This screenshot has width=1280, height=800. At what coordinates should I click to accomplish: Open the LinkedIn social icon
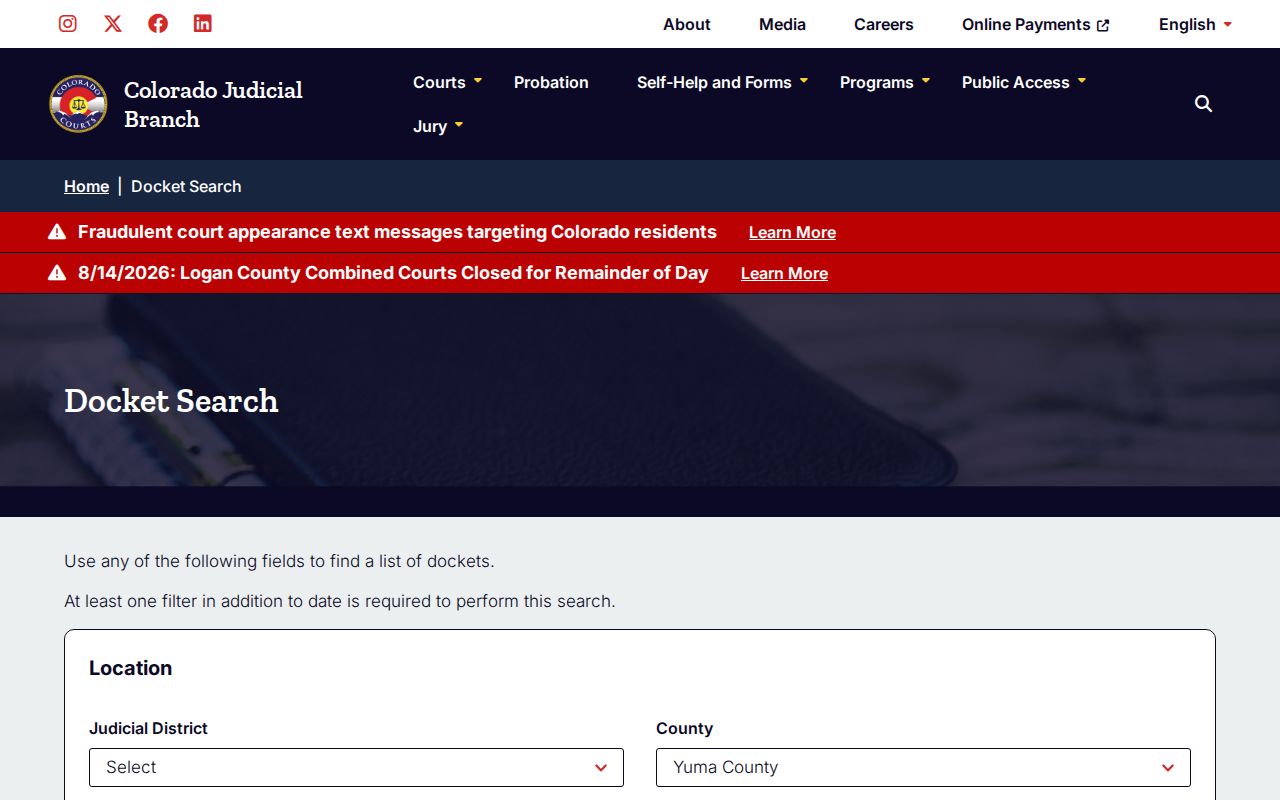point(203,23)
